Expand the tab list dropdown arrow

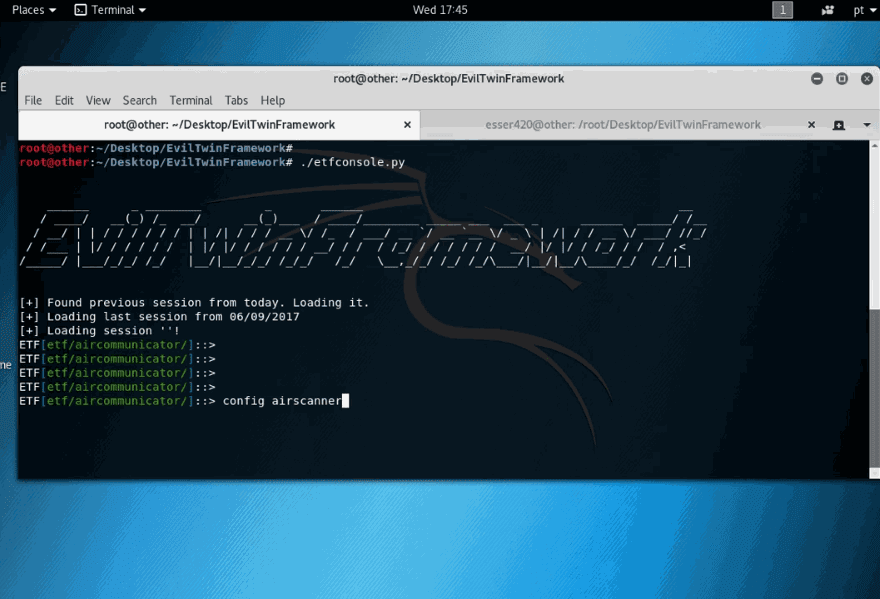tap(867, 125)
